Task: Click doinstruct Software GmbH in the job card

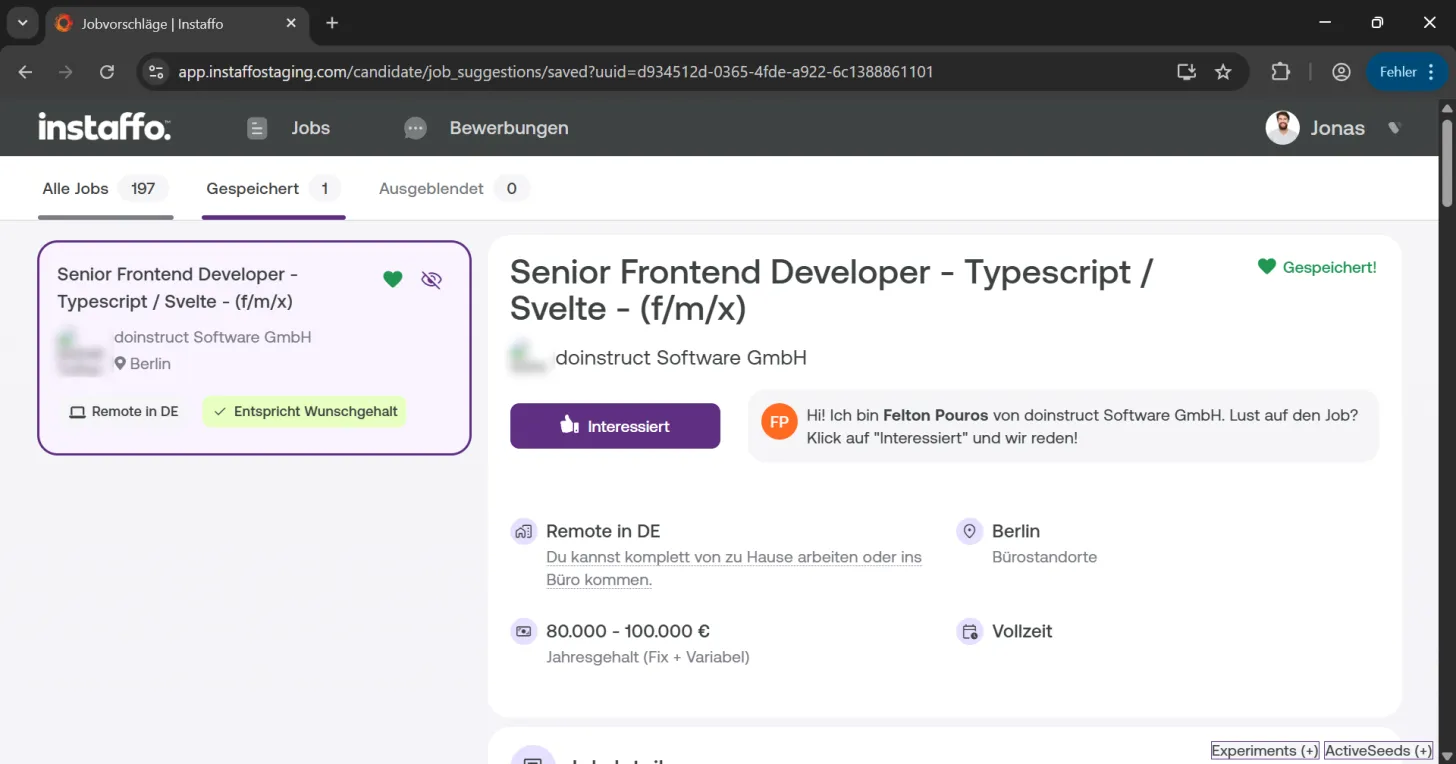Action: 213,337
